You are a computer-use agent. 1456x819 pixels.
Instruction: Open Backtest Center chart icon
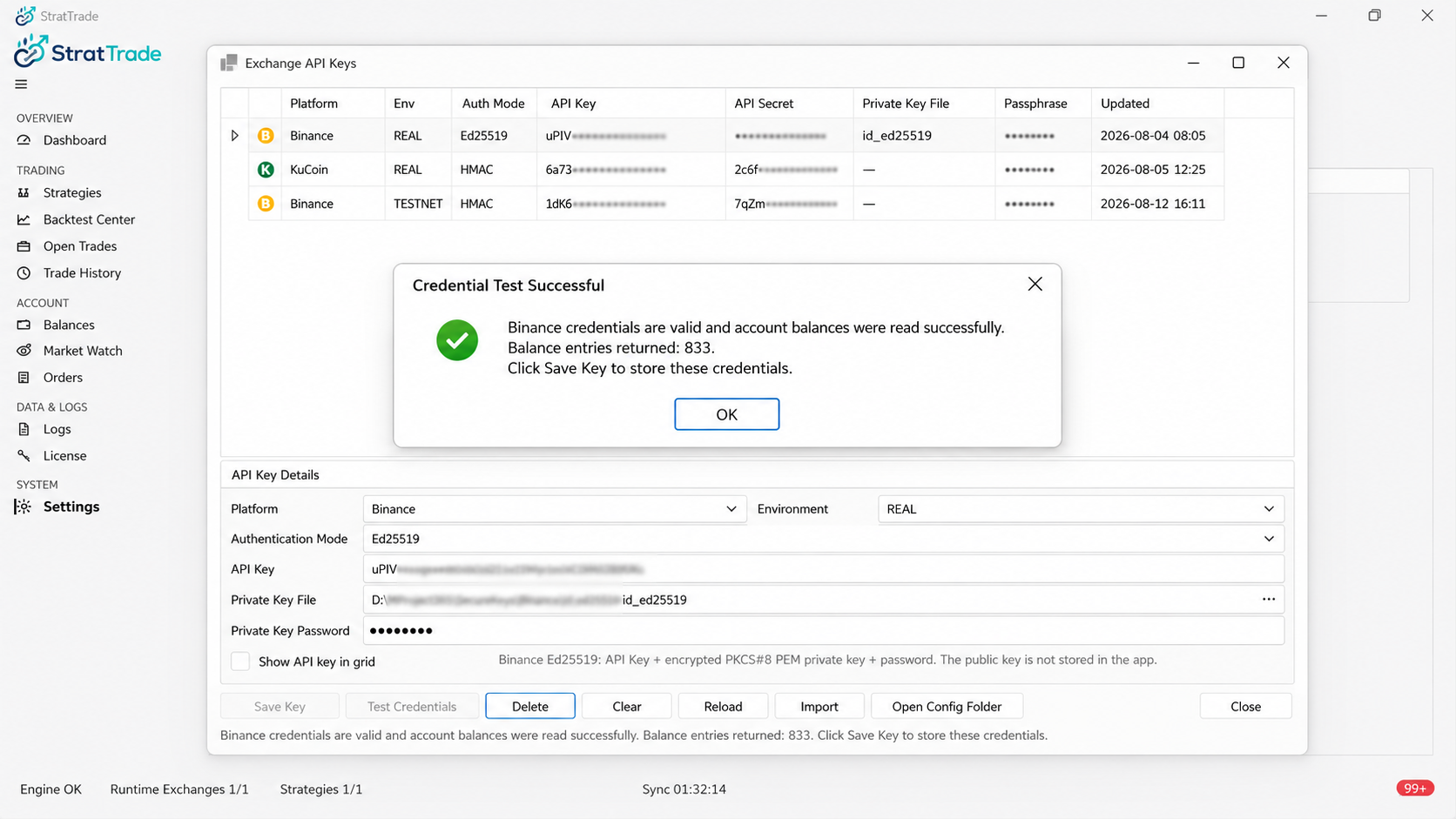(x=24, y=220)
